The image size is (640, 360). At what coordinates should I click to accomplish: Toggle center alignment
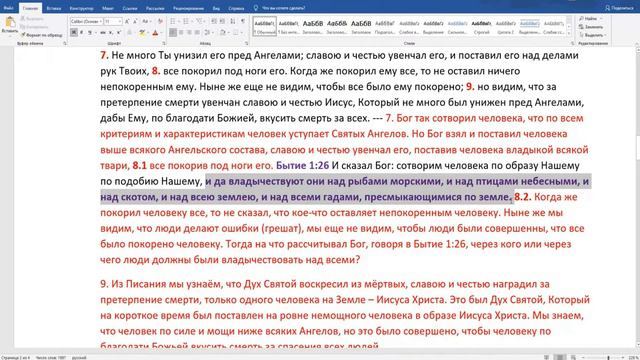pos(181,32)
